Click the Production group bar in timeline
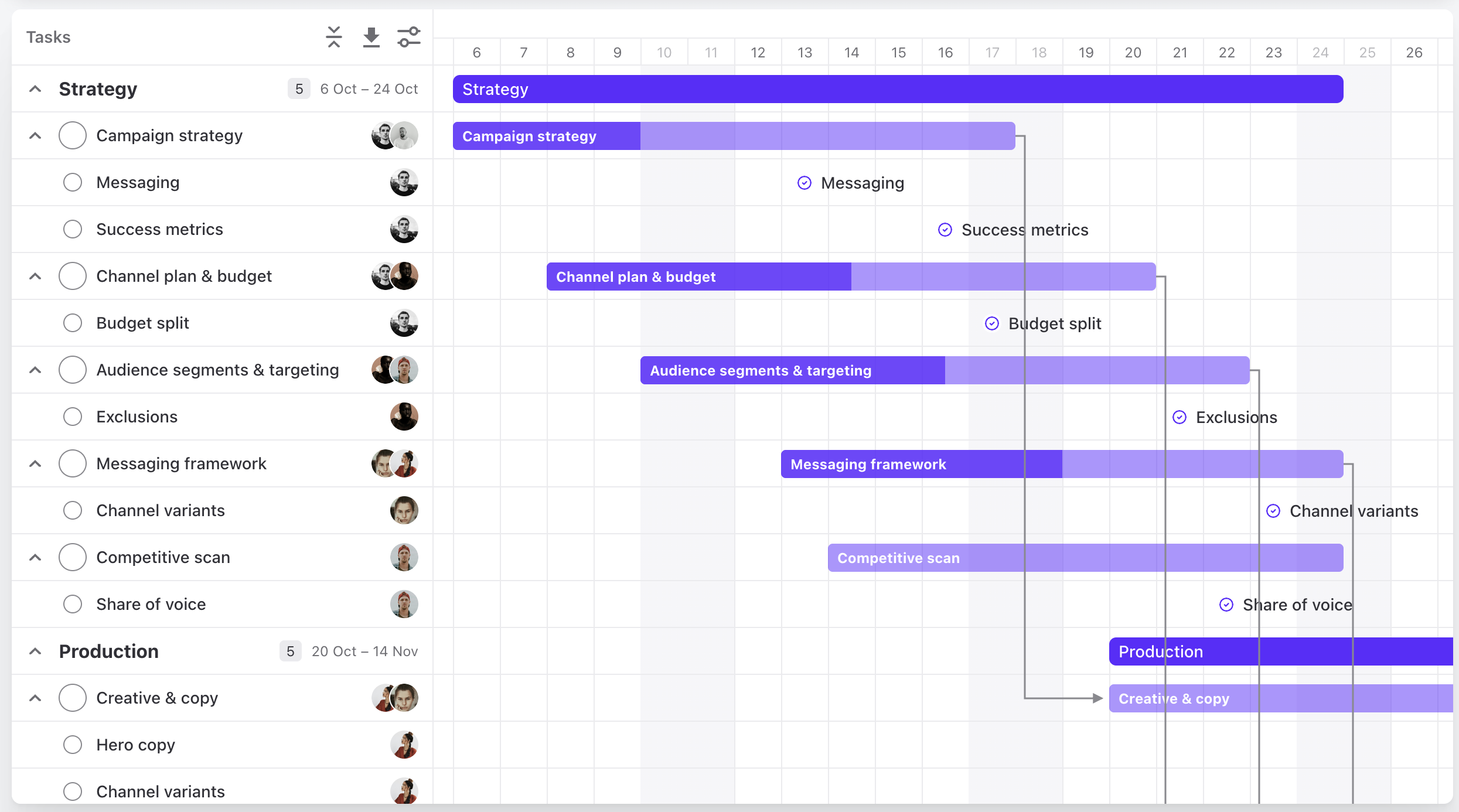The image size is (1459, 812). click(1281, 651)
